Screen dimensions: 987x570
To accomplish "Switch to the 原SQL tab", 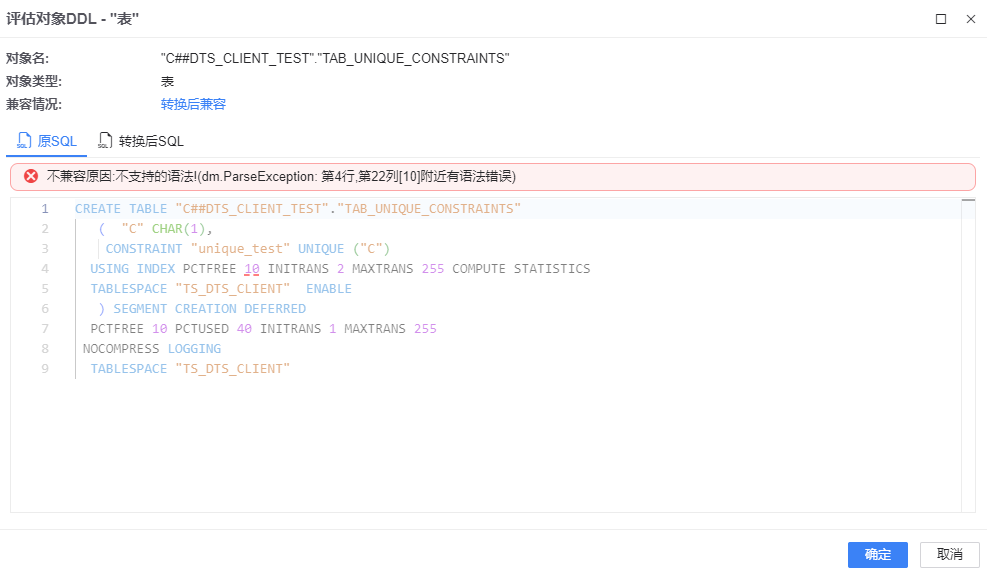I will [47, 141].
